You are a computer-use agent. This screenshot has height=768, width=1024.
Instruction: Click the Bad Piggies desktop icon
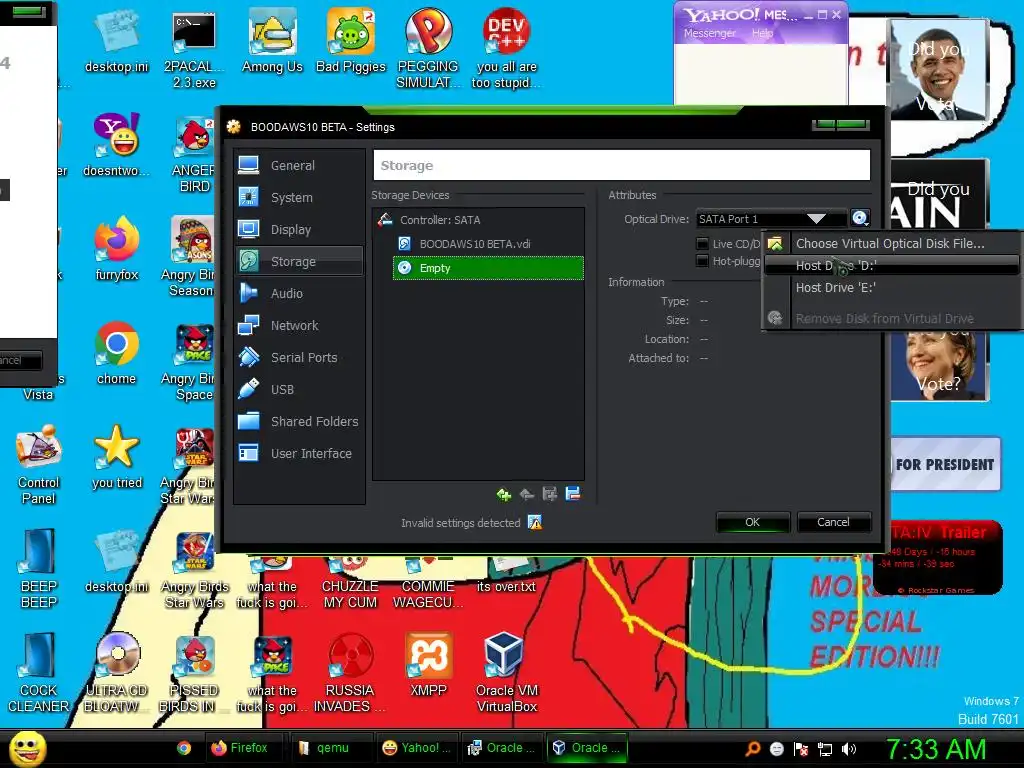(x=351, y=42)
